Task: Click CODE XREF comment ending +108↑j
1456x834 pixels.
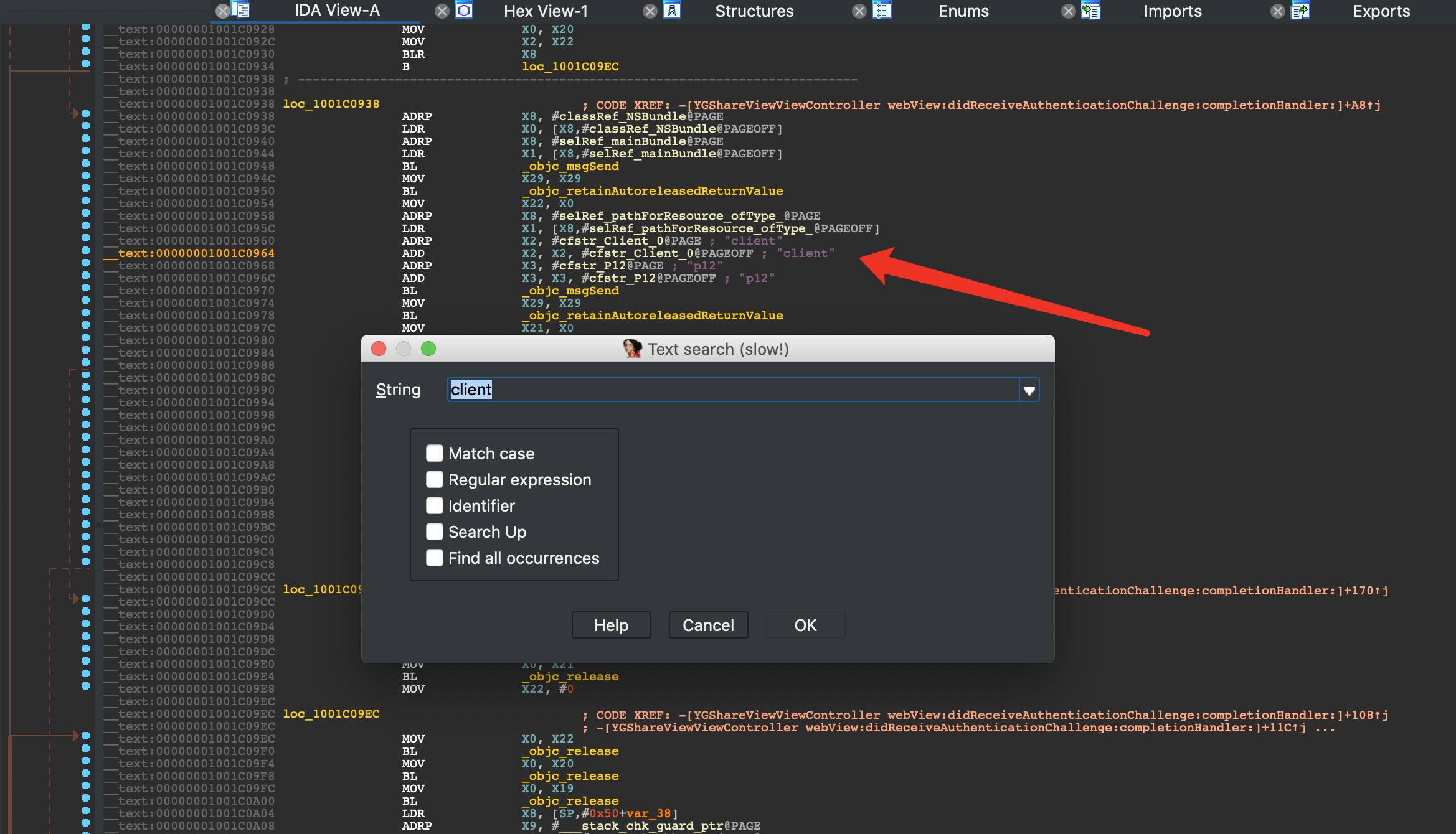Action: click(985, 715)
